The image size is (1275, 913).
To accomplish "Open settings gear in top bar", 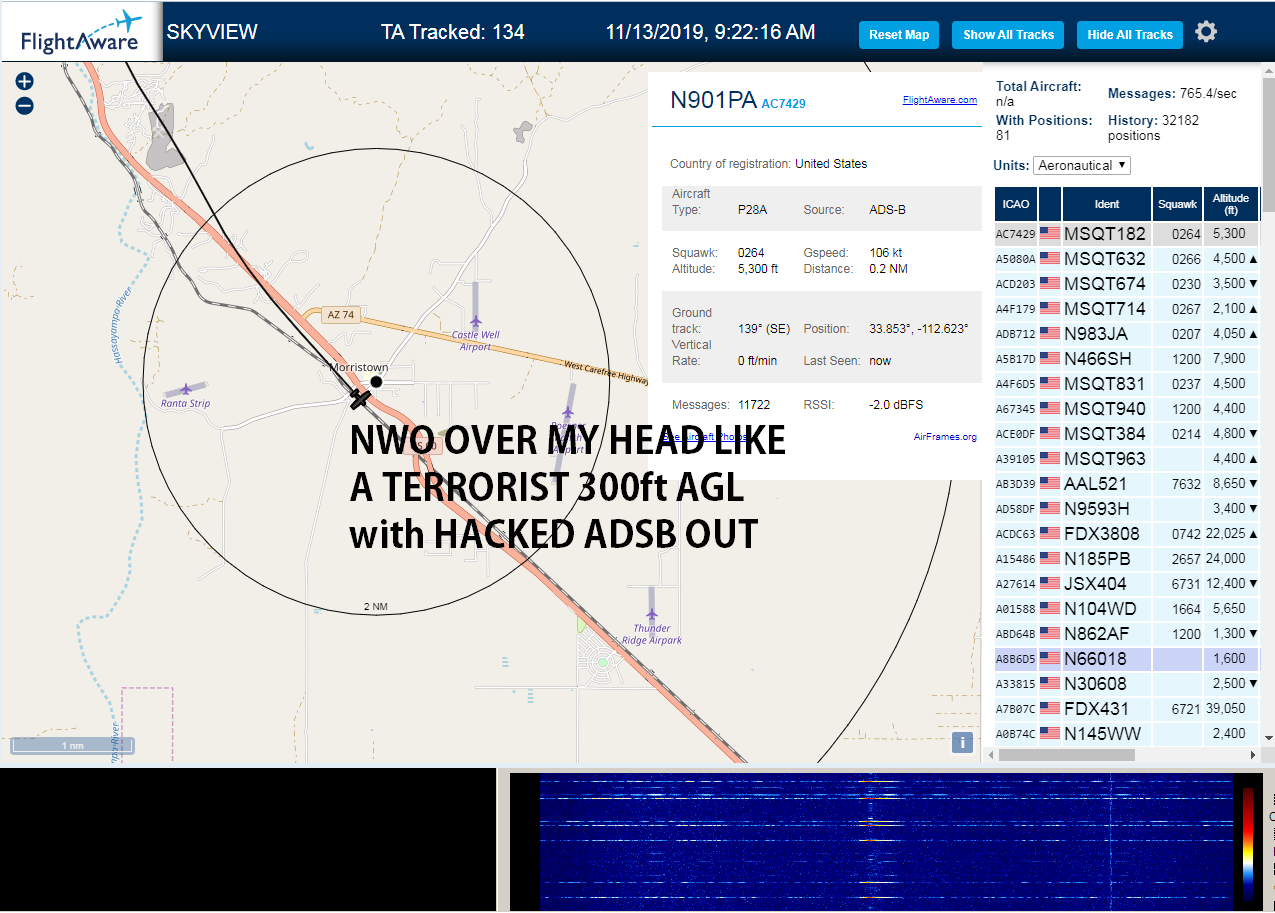I will click(1206, 32).
